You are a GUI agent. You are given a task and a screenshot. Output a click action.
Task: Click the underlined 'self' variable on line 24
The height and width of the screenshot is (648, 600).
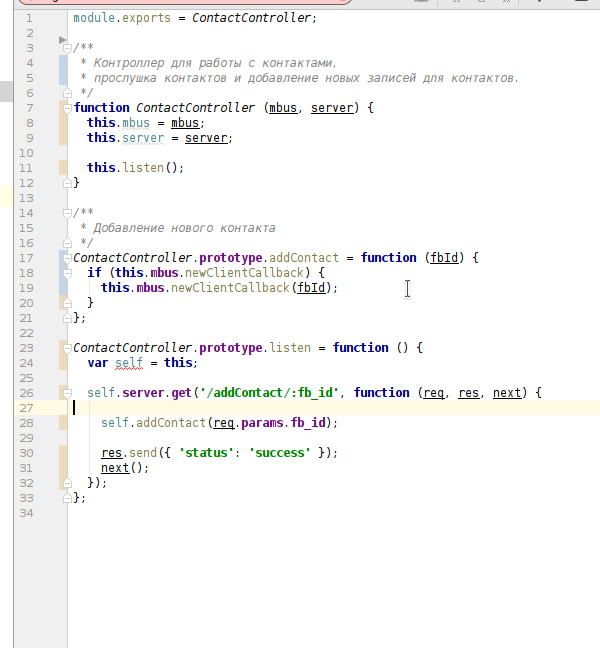129,363
